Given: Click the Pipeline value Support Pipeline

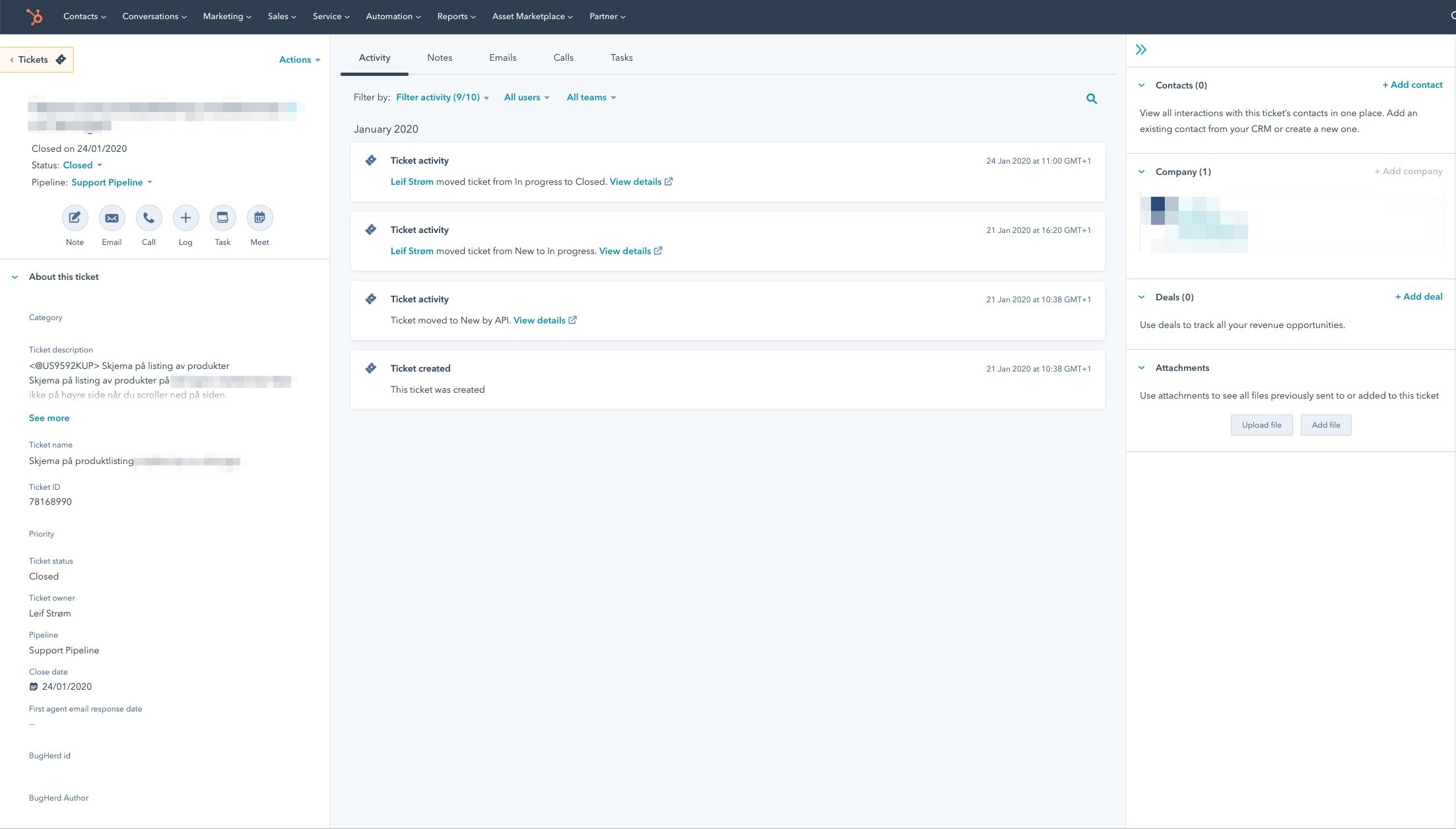Looking at the screenshot, I should 64,650.
